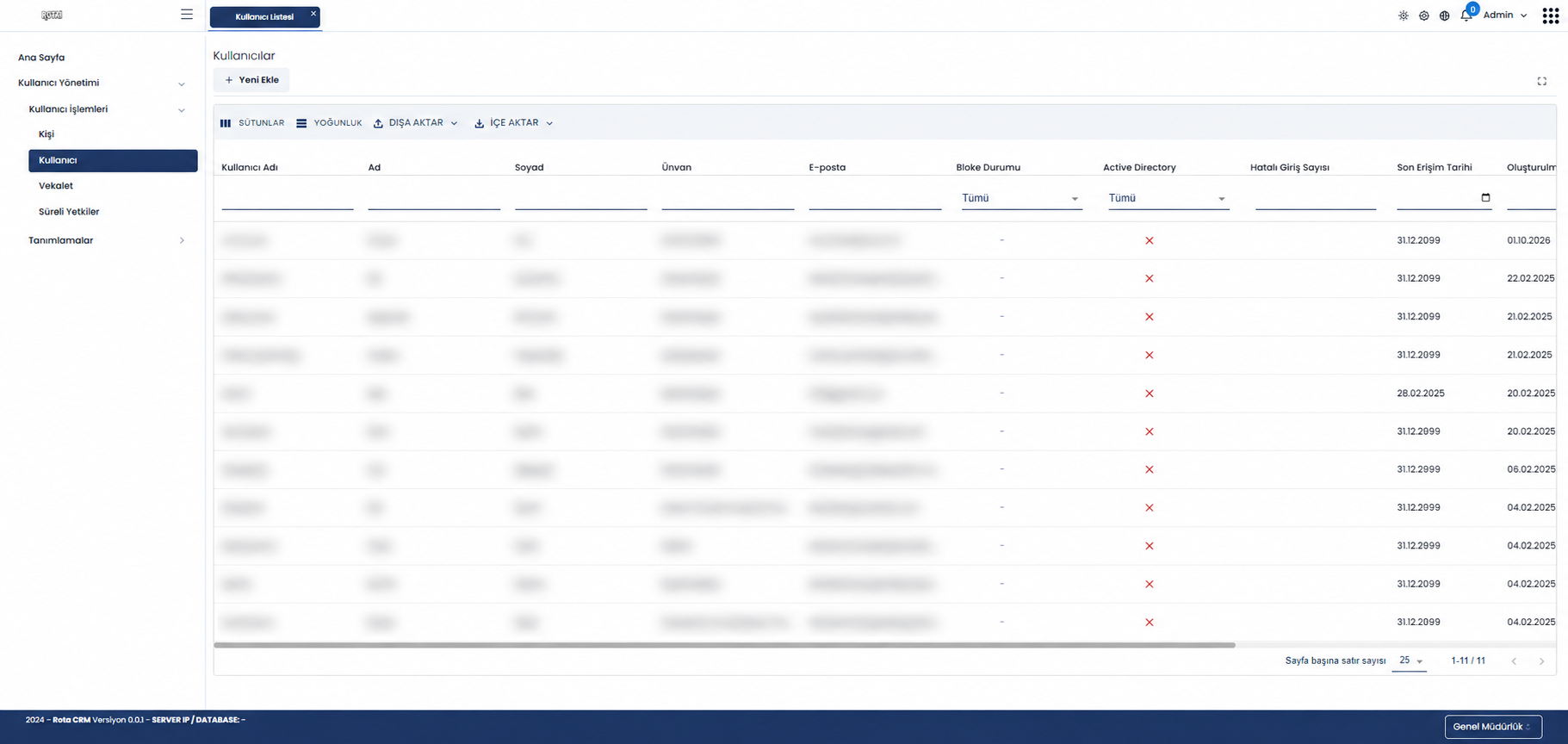Image resolution: width=1568 pixels, height=744 pixels.
Task: Go to Ana Sayfa
Action: (41, 58)
